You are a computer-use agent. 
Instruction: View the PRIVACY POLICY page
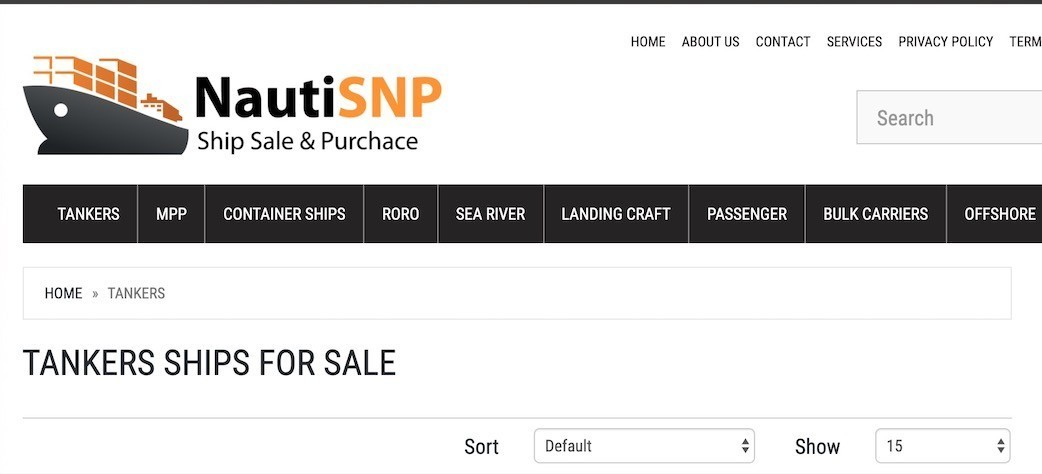pos(946,42)
